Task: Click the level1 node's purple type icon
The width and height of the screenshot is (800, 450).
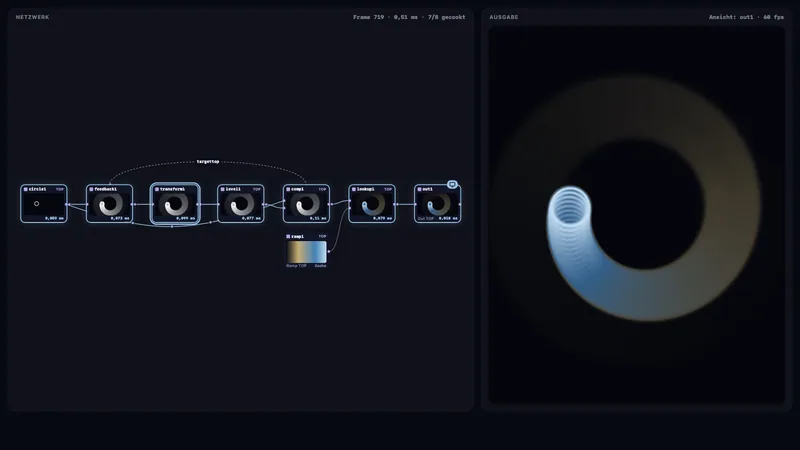Action: [x=222, y=189]
